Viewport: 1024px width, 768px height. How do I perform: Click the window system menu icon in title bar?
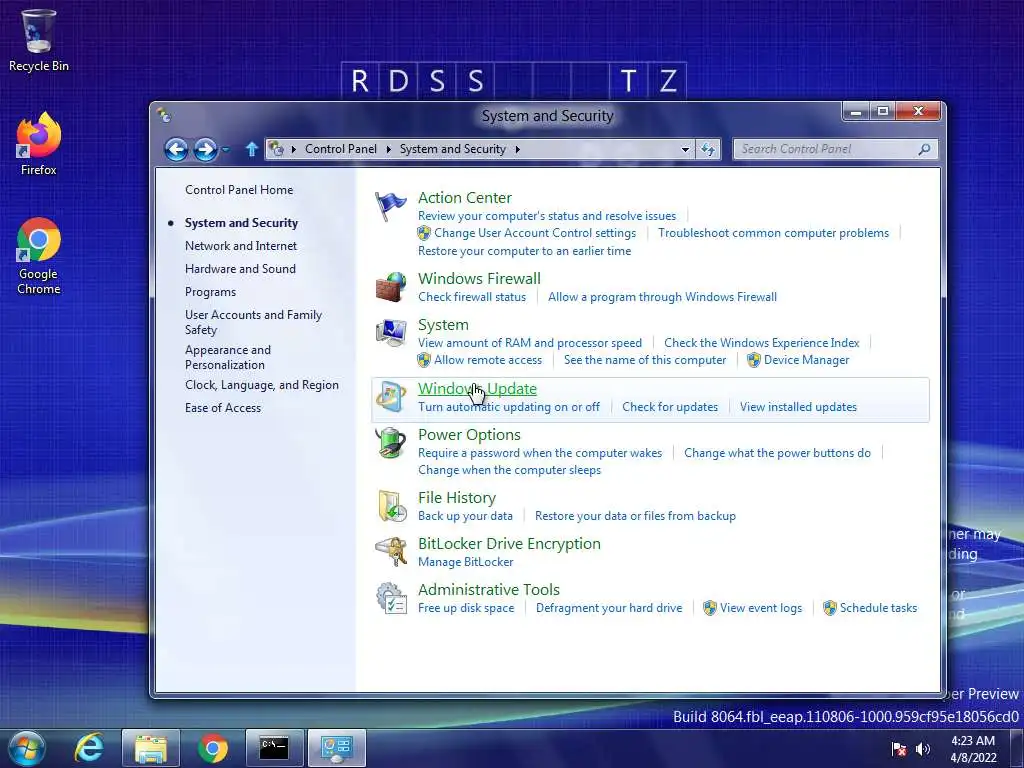click(x=164, y=116)
